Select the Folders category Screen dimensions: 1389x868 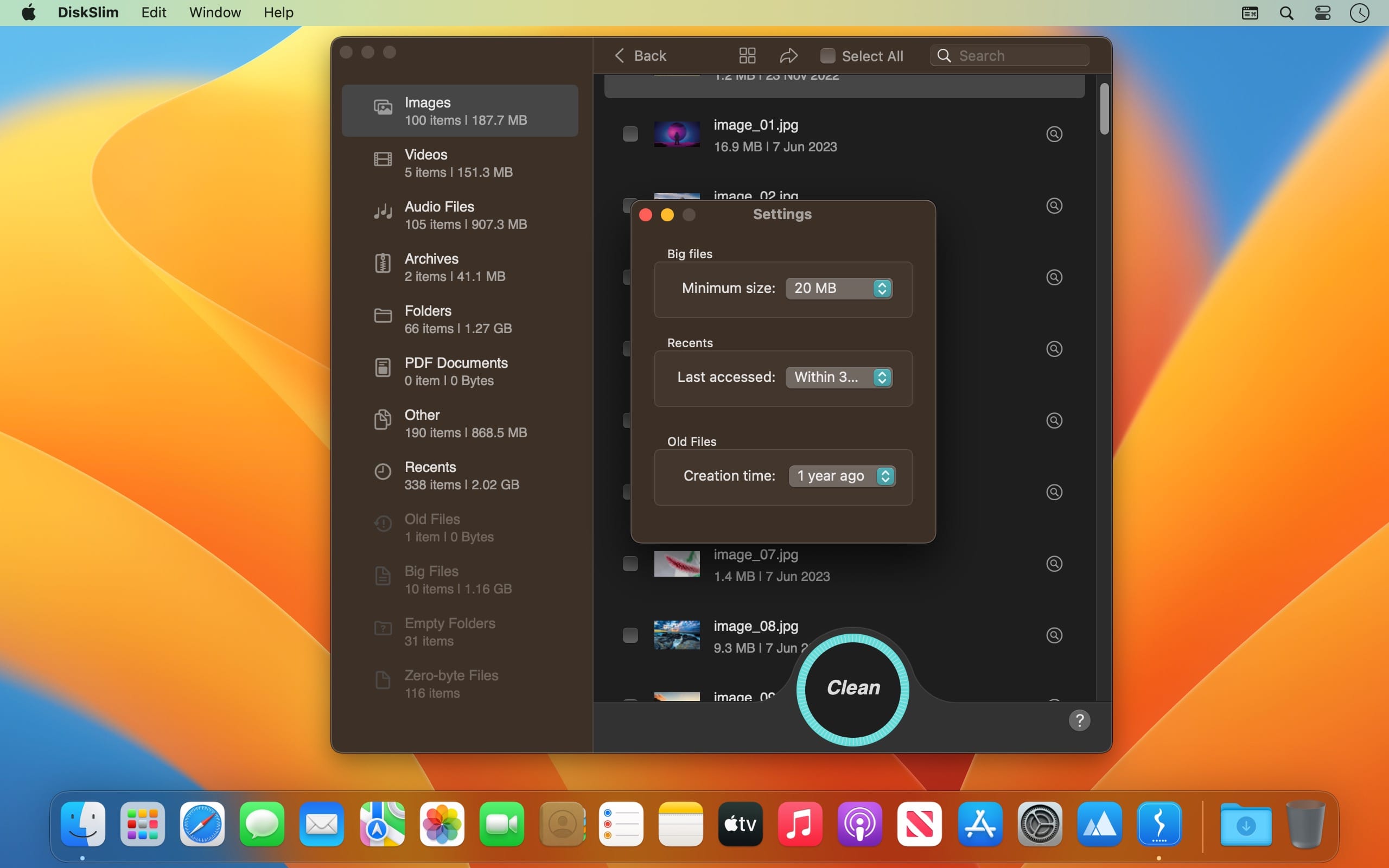click(460, 319)
